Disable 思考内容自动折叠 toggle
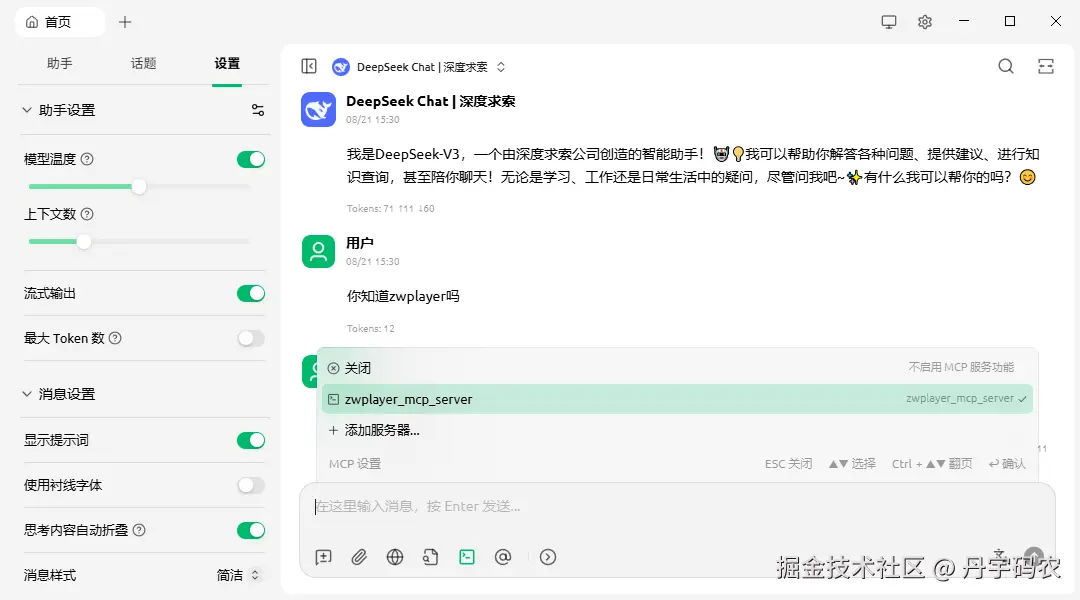 pyautogui.click(x=250, y=530)
